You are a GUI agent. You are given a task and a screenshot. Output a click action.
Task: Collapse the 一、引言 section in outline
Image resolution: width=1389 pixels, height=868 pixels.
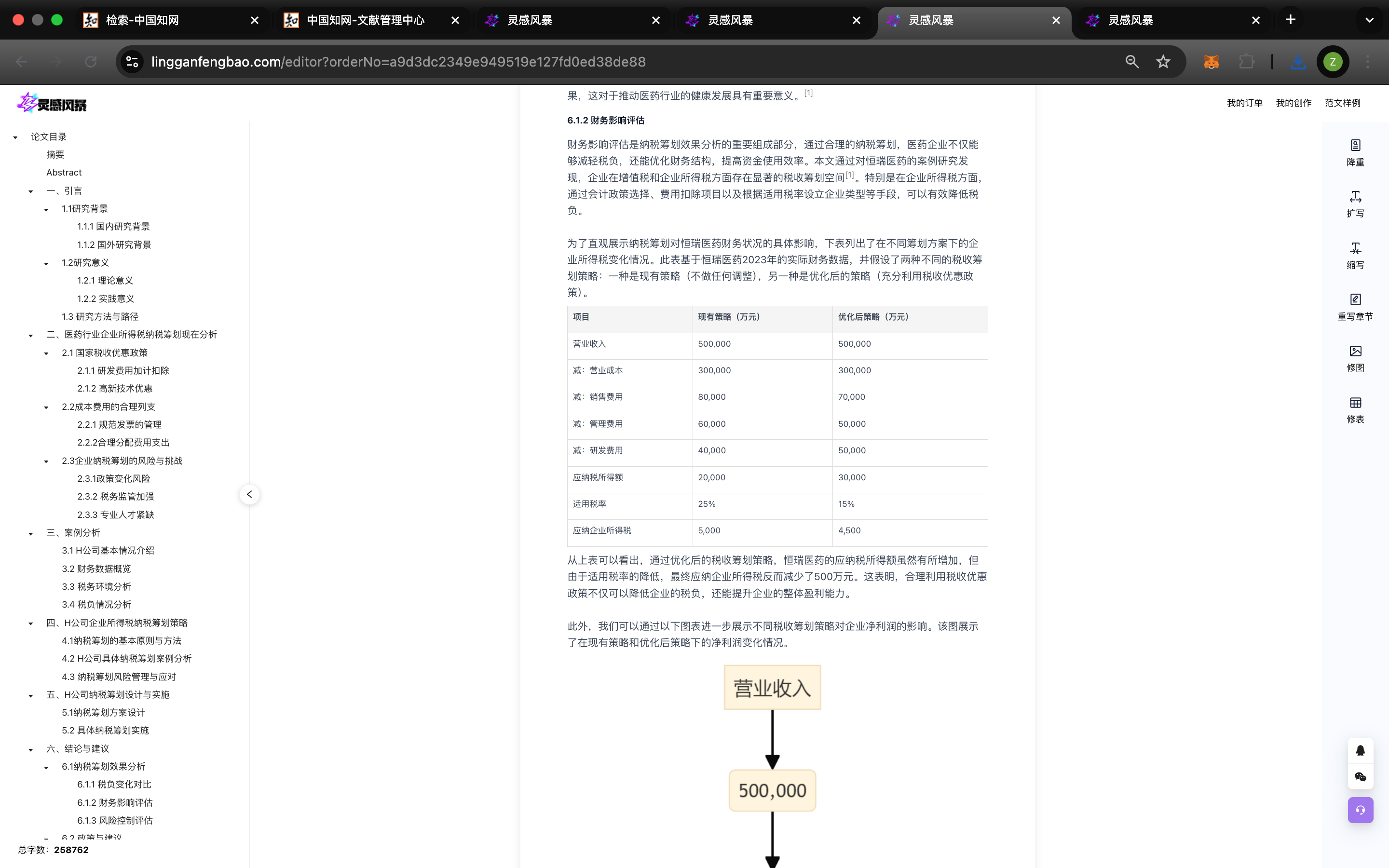(x=31, y=191)
